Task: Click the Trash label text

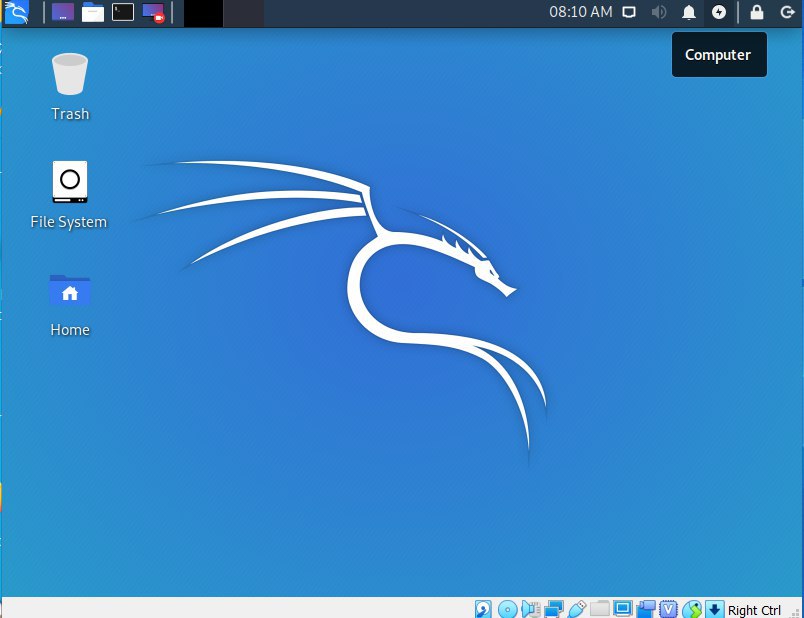Action: pyautogui.click(x=70, y=114)
